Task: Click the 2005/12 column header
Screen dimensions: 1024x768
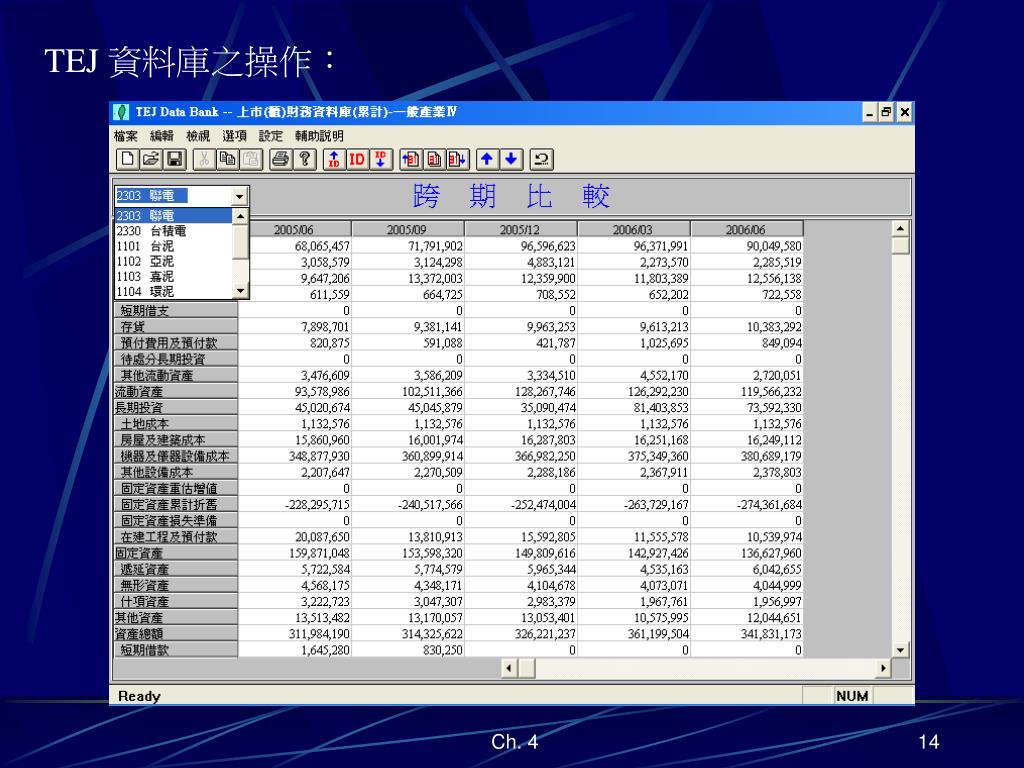Action: click(520, 229)
